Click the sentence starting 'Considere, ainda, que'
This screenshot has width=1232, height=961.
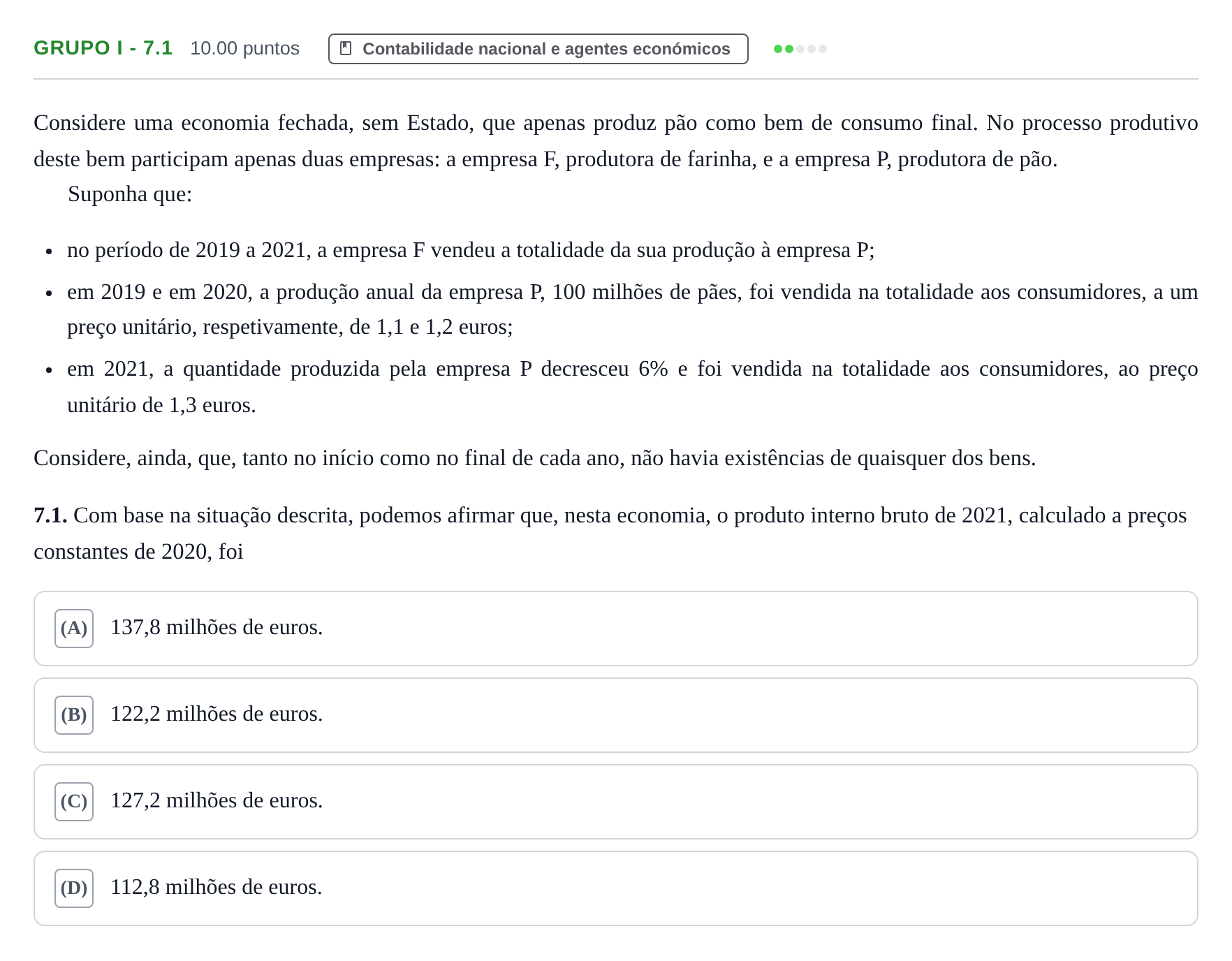tap(535, 458)
